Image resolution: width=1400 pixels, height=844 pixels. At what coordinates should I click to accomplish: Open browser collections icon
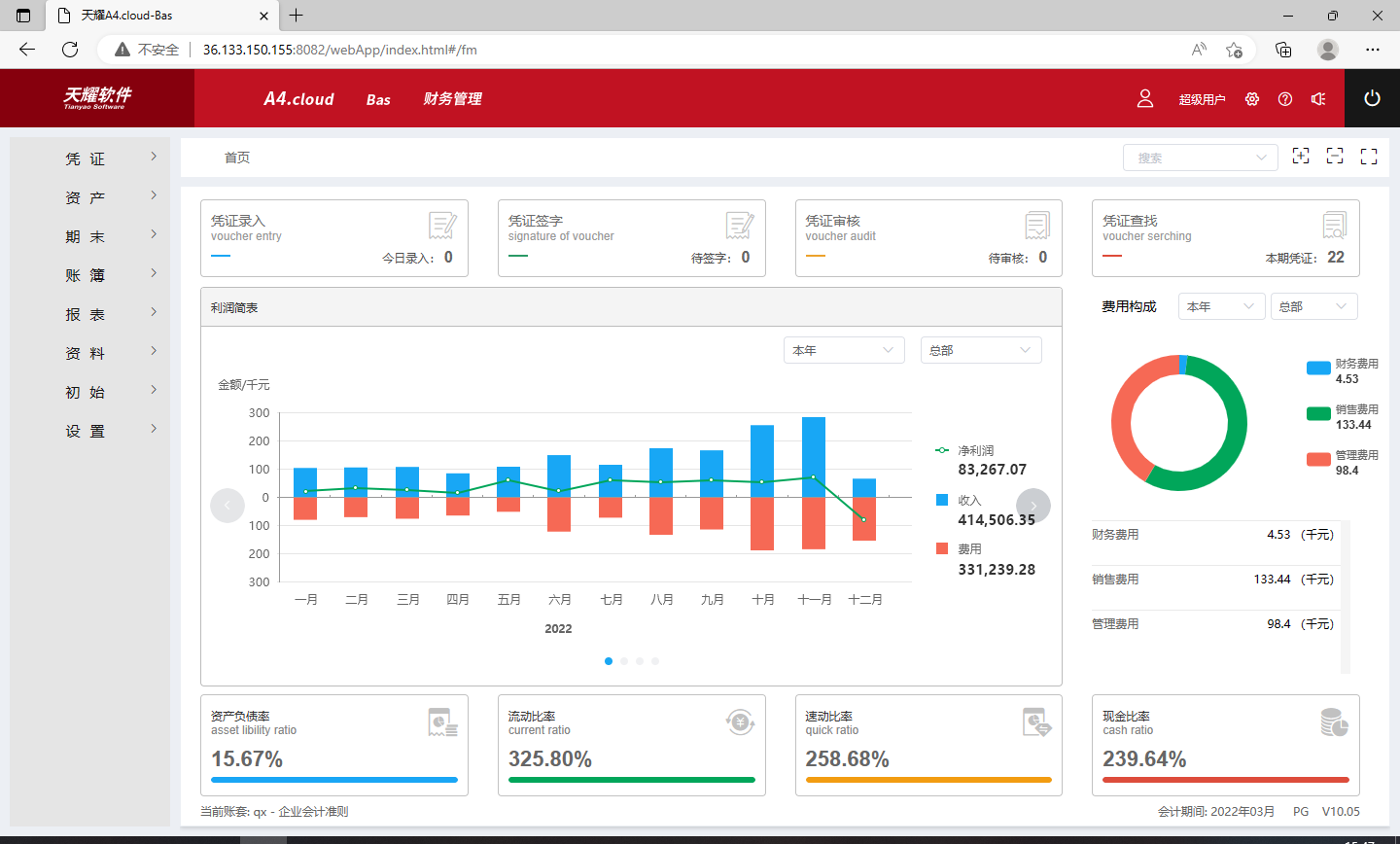(1283, 50)
